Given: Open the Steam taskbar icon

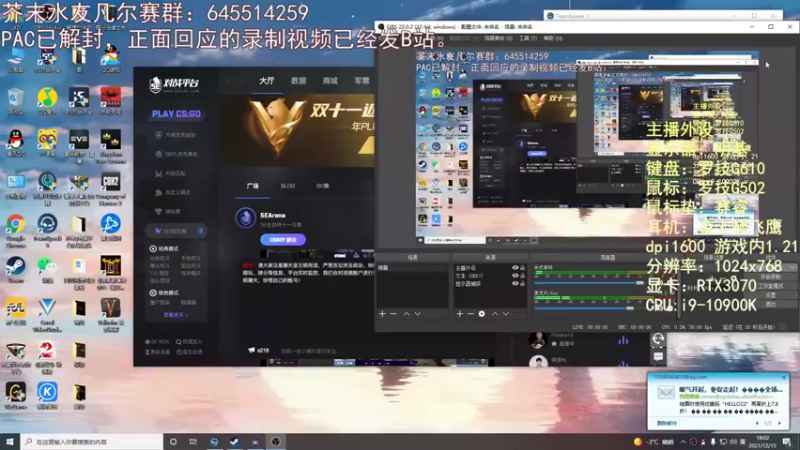Looking at the screenshot, I should pyautogui.click(x=234, y=442).
